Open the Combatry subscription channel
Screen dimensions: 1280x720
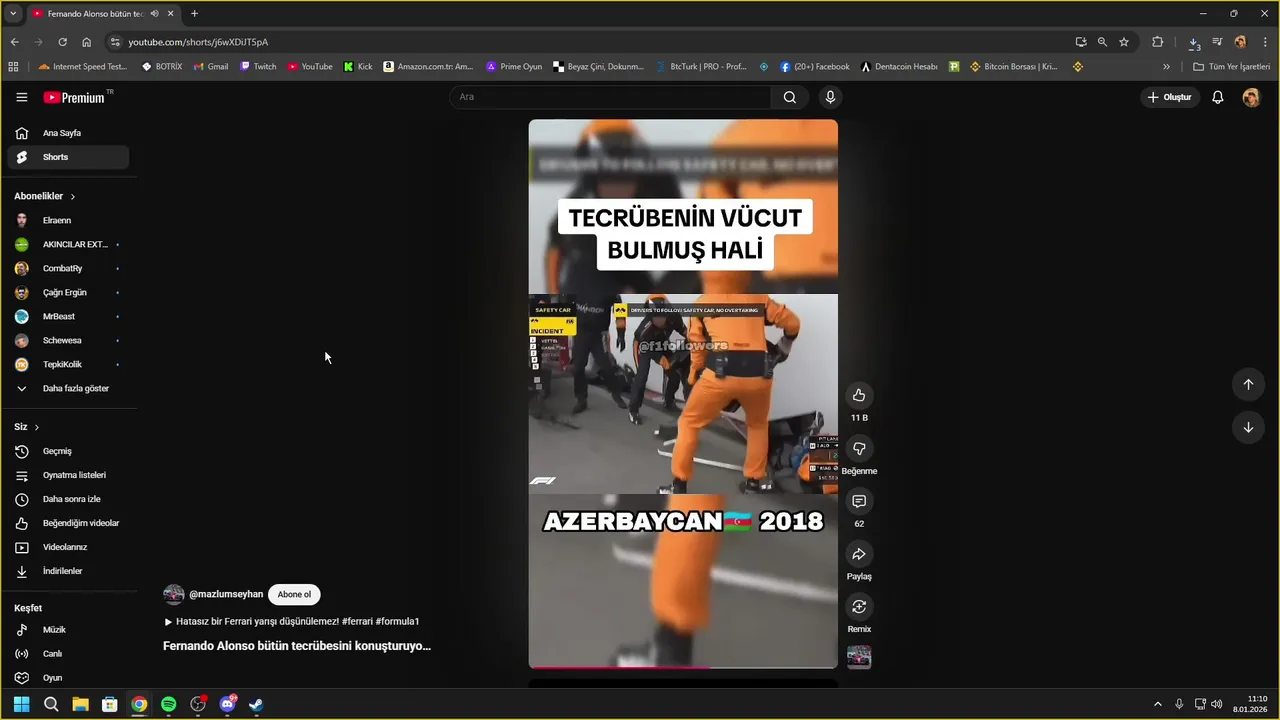tap(68, 268)
